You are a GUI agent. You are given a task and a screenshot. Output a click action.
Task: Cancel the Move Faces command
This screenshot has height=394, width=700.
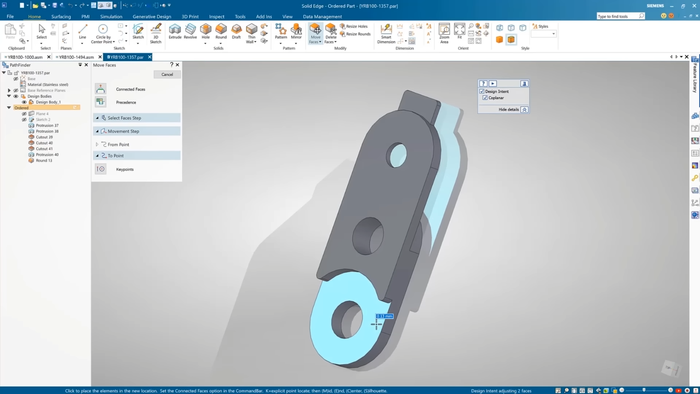click(x=167, y=75)
